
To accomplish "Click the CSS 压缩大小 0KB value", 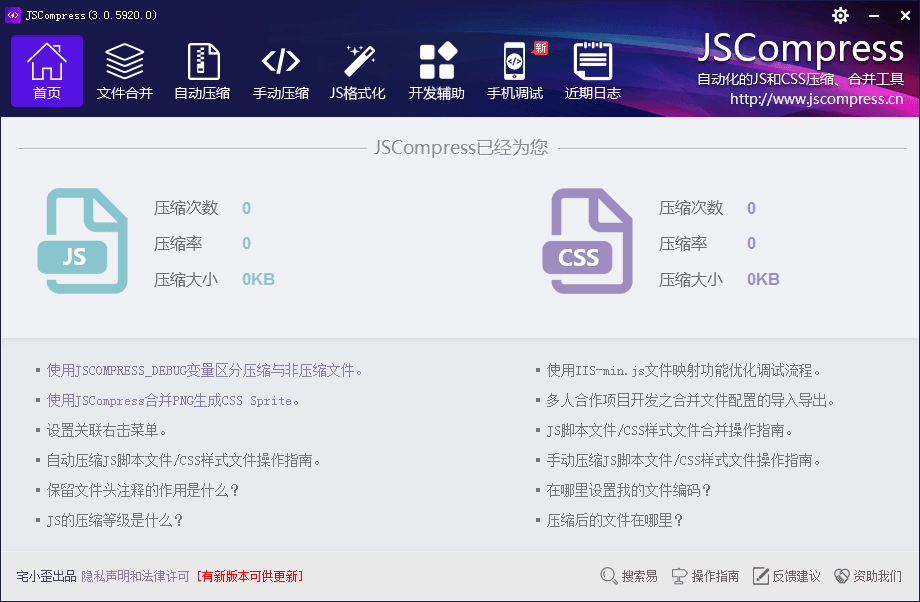I will tap(763, 279).
